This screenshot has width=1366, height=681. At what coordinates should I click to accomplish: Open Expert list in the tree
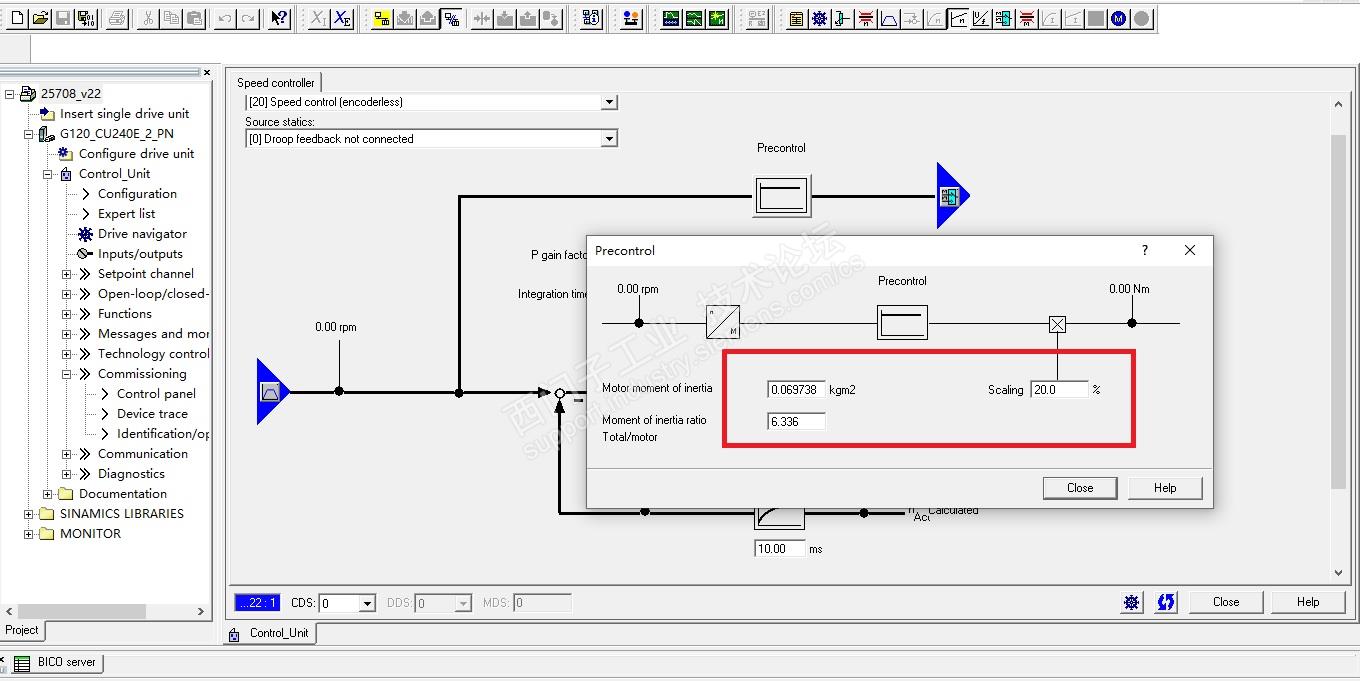click(x=126, y=214)
